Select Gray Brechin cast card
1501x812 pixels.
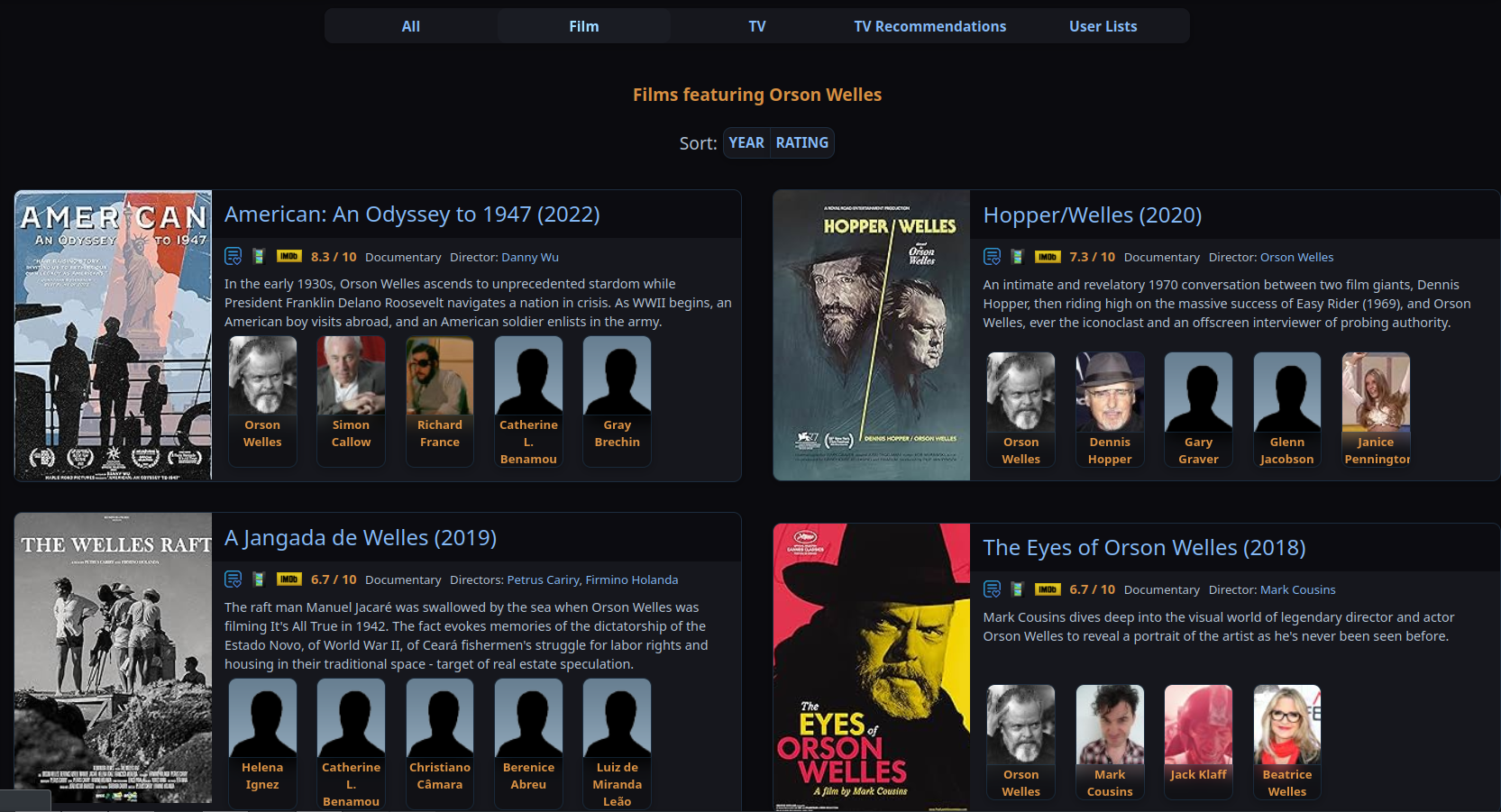coord(618,401)
